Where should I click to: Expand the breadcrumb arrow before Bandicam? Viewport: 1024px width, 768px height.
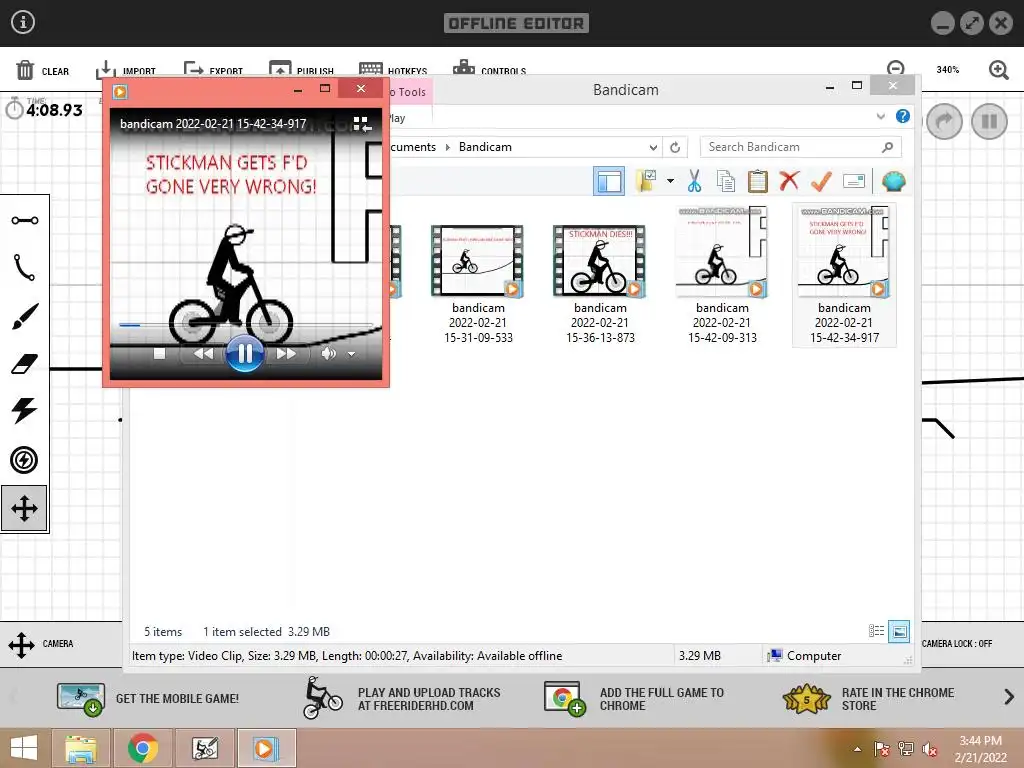click(447, 147)
